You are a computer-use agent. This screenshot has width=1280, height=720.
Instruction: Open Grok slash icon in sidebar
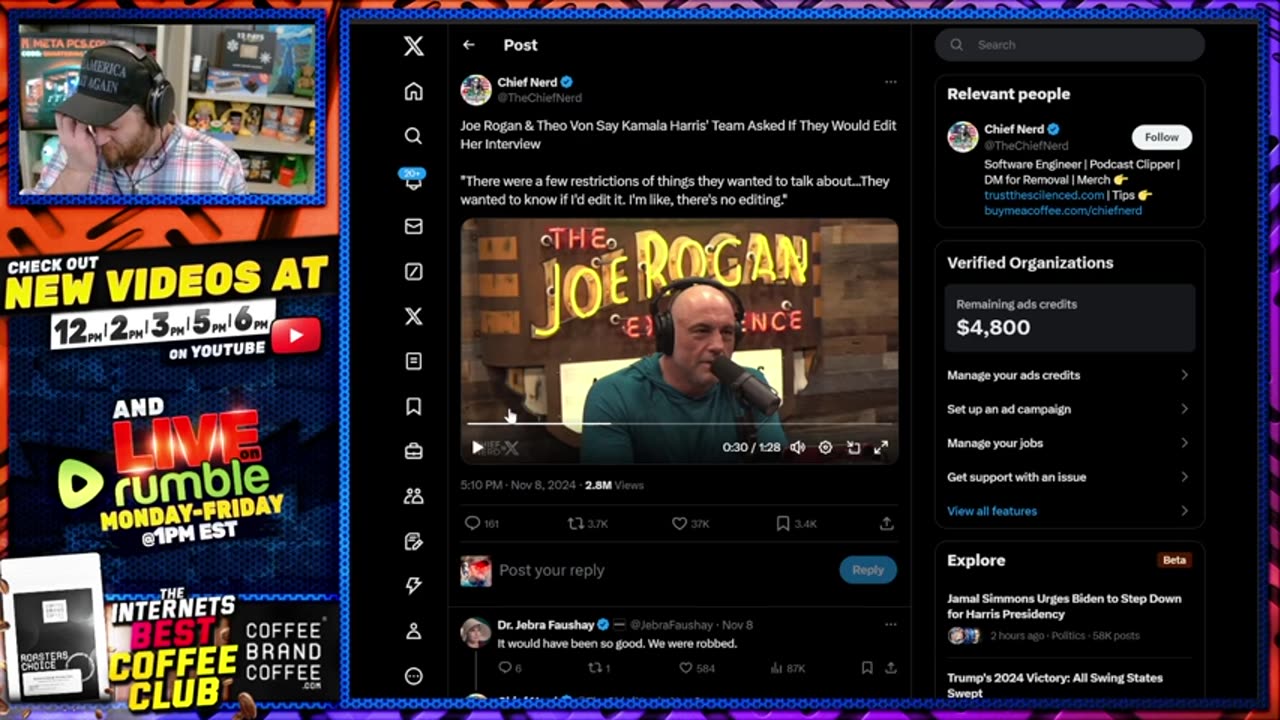point(414,271)
